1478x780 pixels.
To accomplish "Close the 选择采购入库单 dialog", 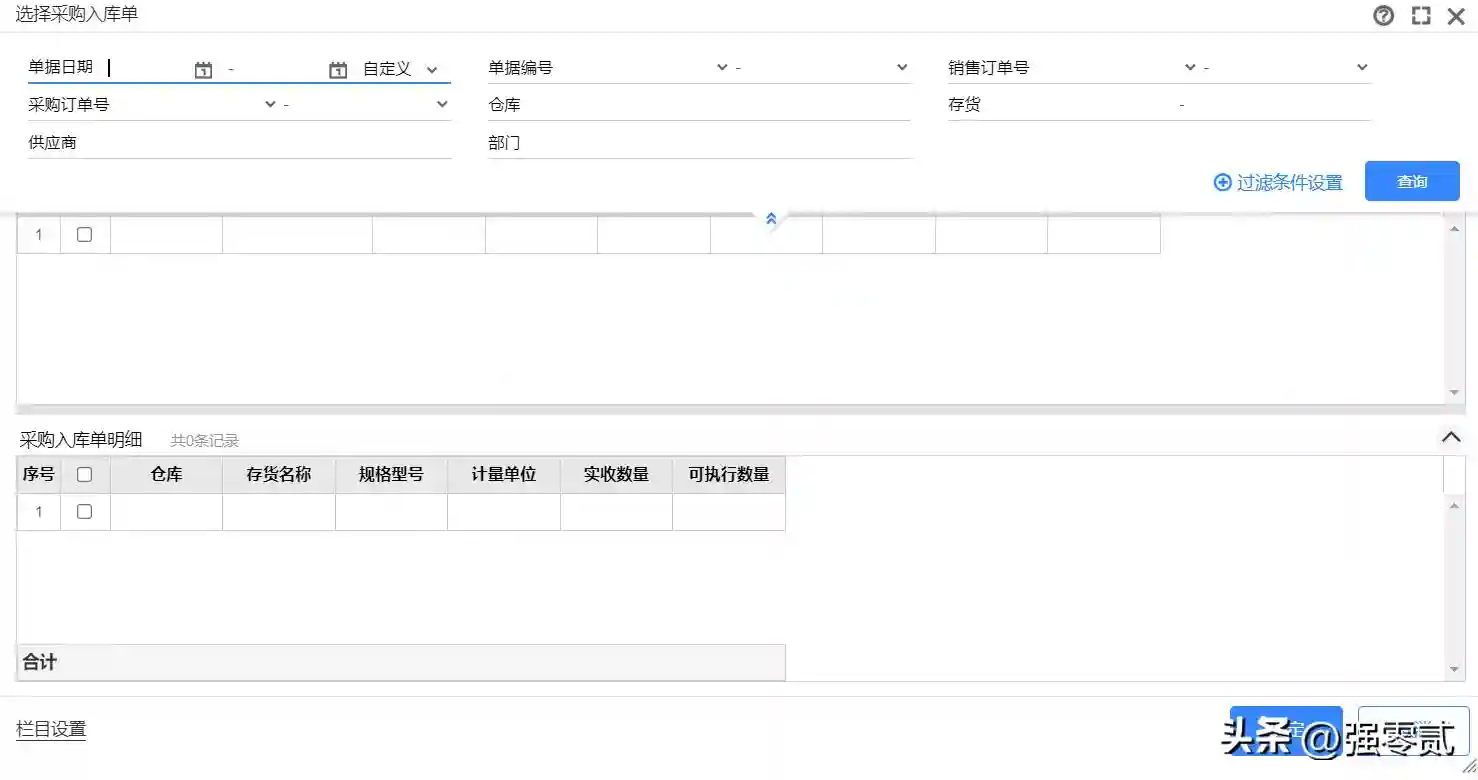I will point(1456,16).
